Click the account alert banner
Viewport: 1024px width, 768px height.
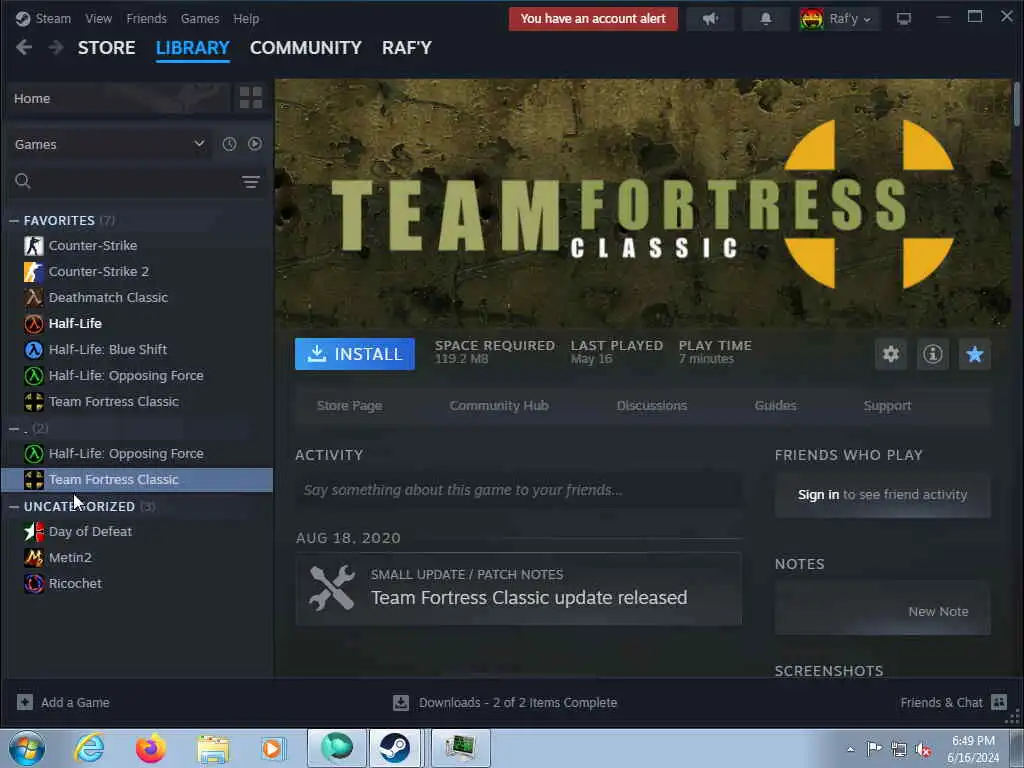[x=593, y=19]
